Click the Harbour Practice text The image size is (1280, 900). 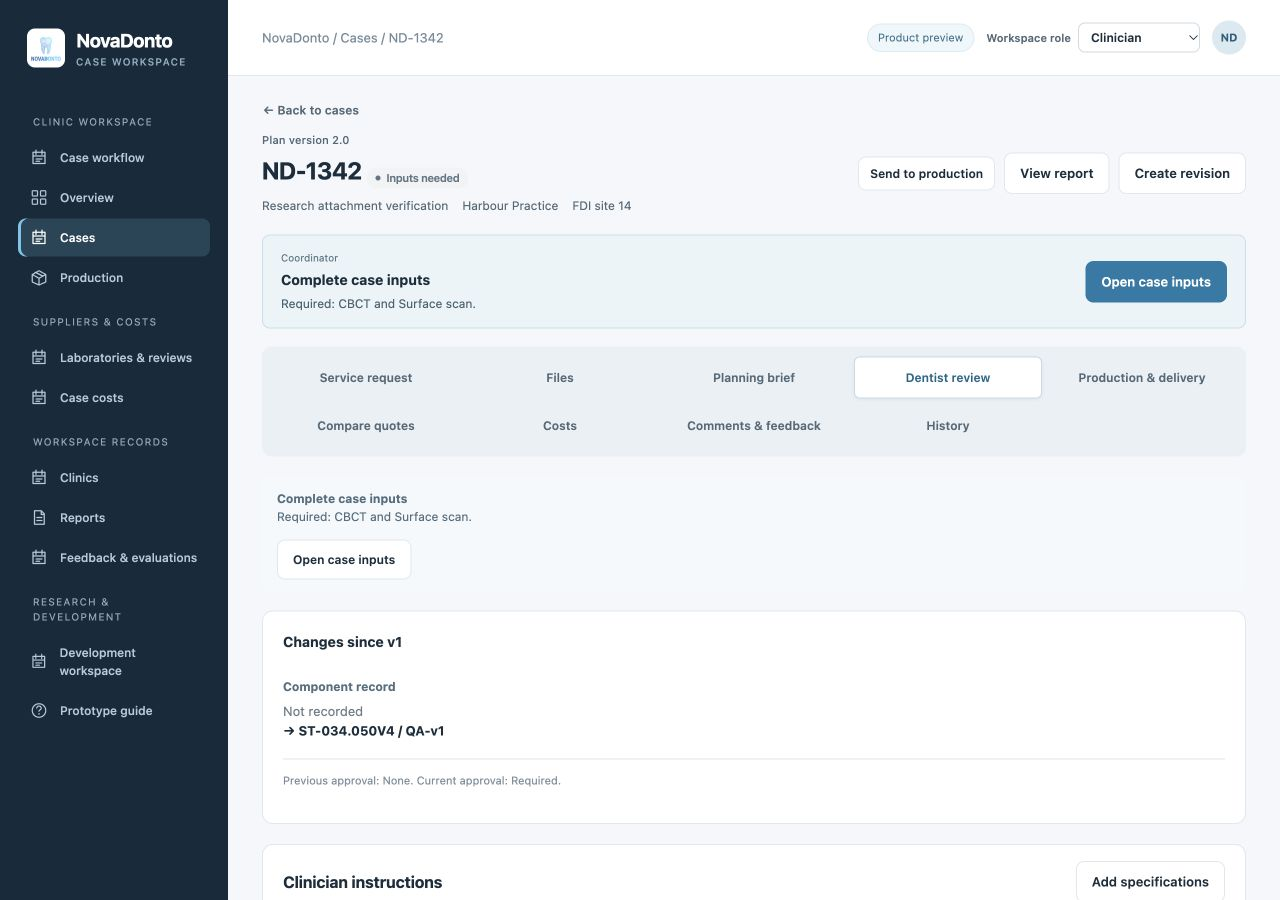coord(510,206)
